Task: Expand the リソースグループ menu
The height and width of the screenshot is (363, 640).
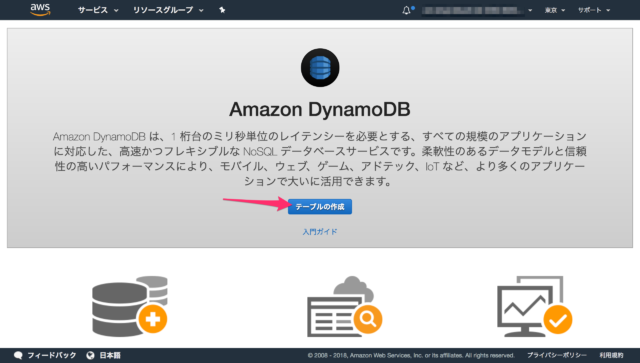Action: [168, 10]
